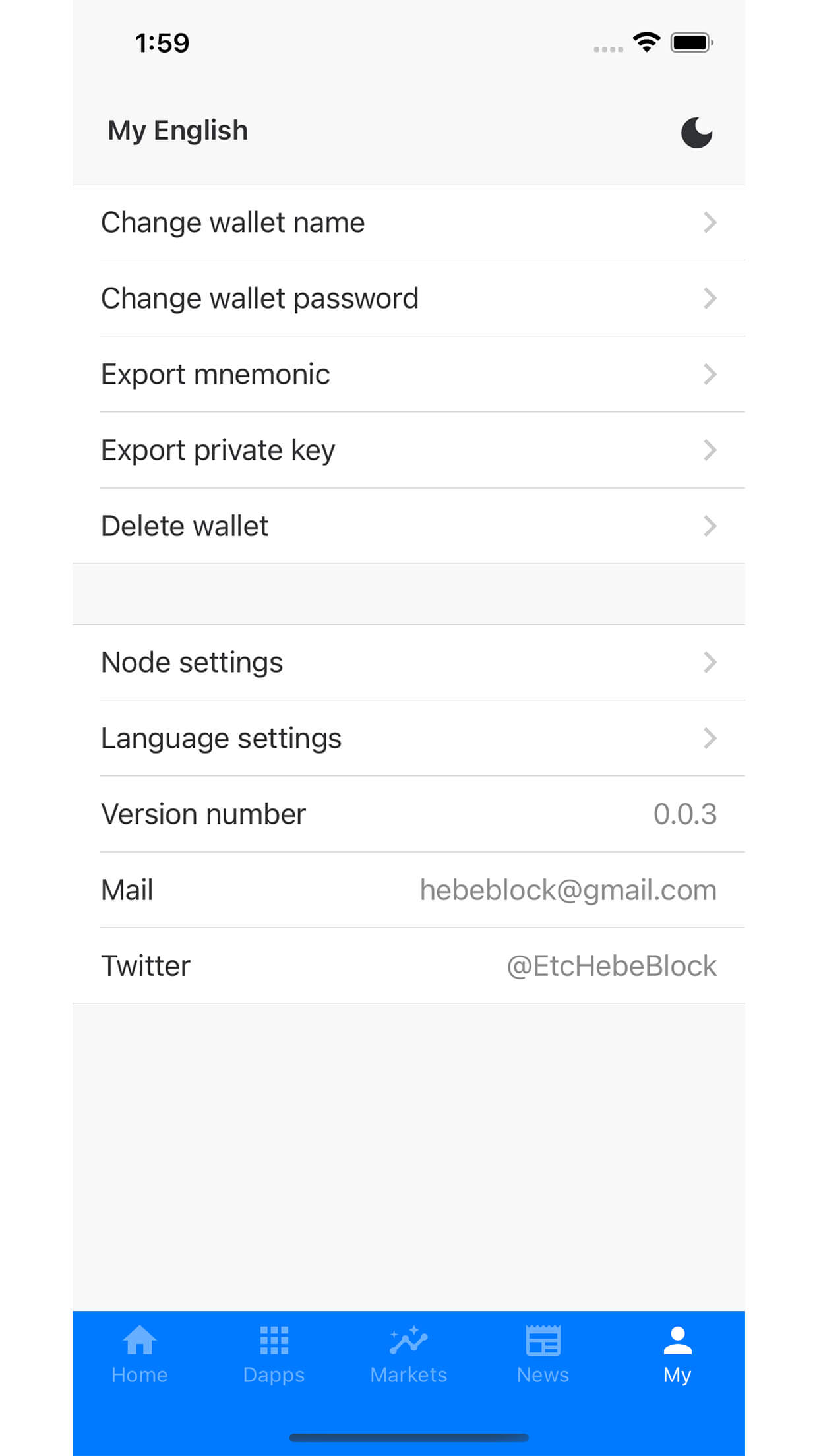Viewport: 819px width, 1456px height.
Task: Open Export private key option
Action: point(409,450)
